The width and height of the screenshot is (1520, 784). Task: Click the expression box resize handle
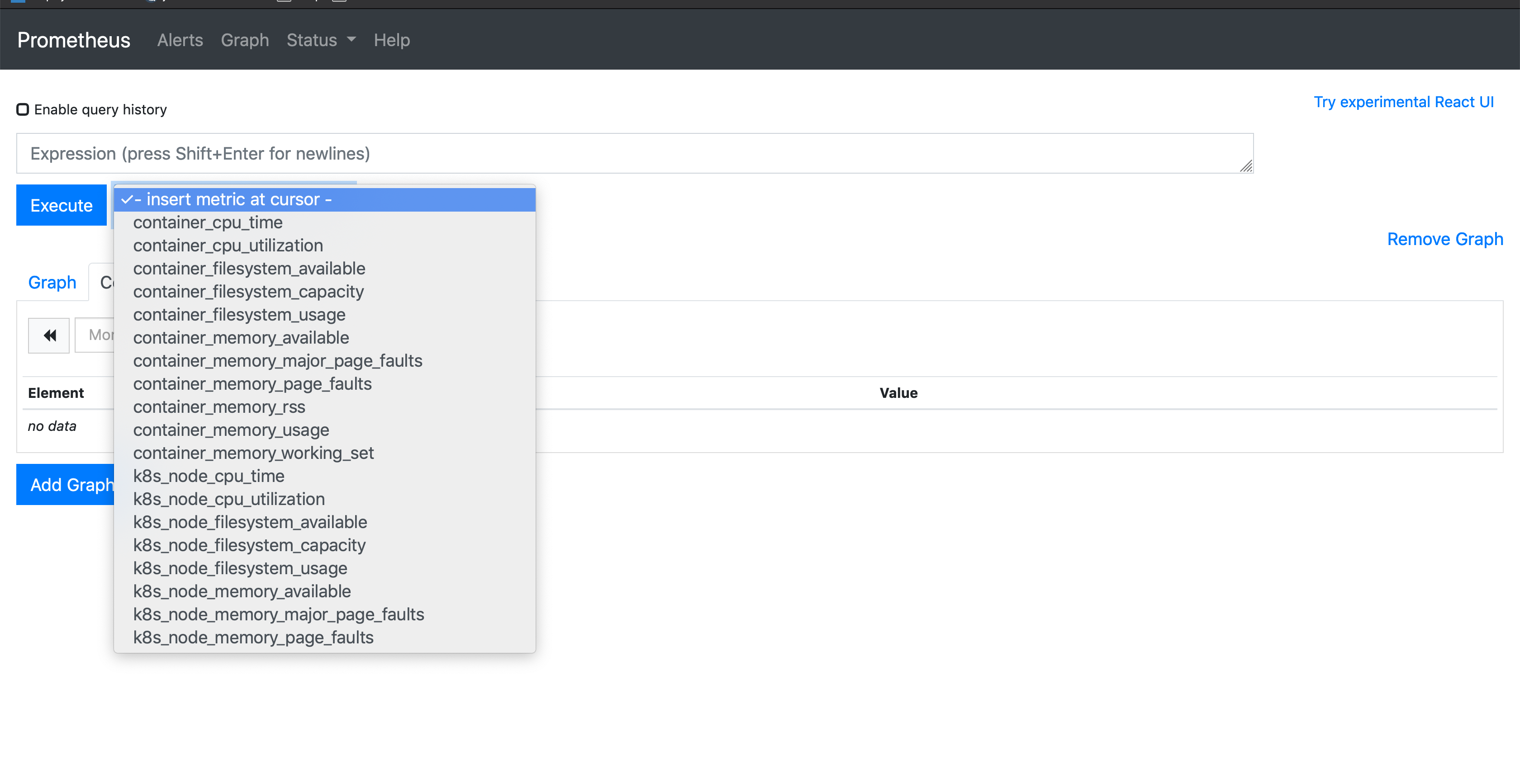point(1245,166)
